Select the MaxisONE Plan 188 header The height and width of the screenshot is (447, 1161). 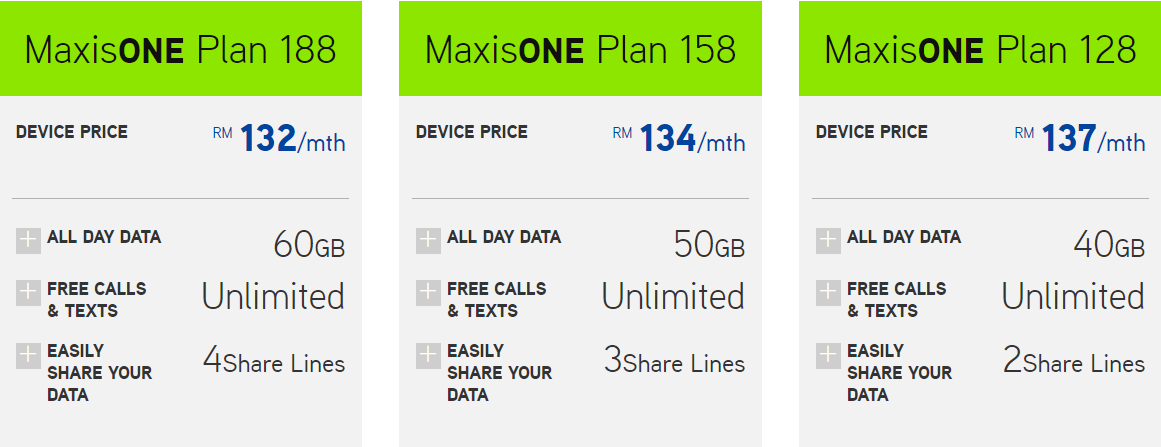(x=181, y=49)
